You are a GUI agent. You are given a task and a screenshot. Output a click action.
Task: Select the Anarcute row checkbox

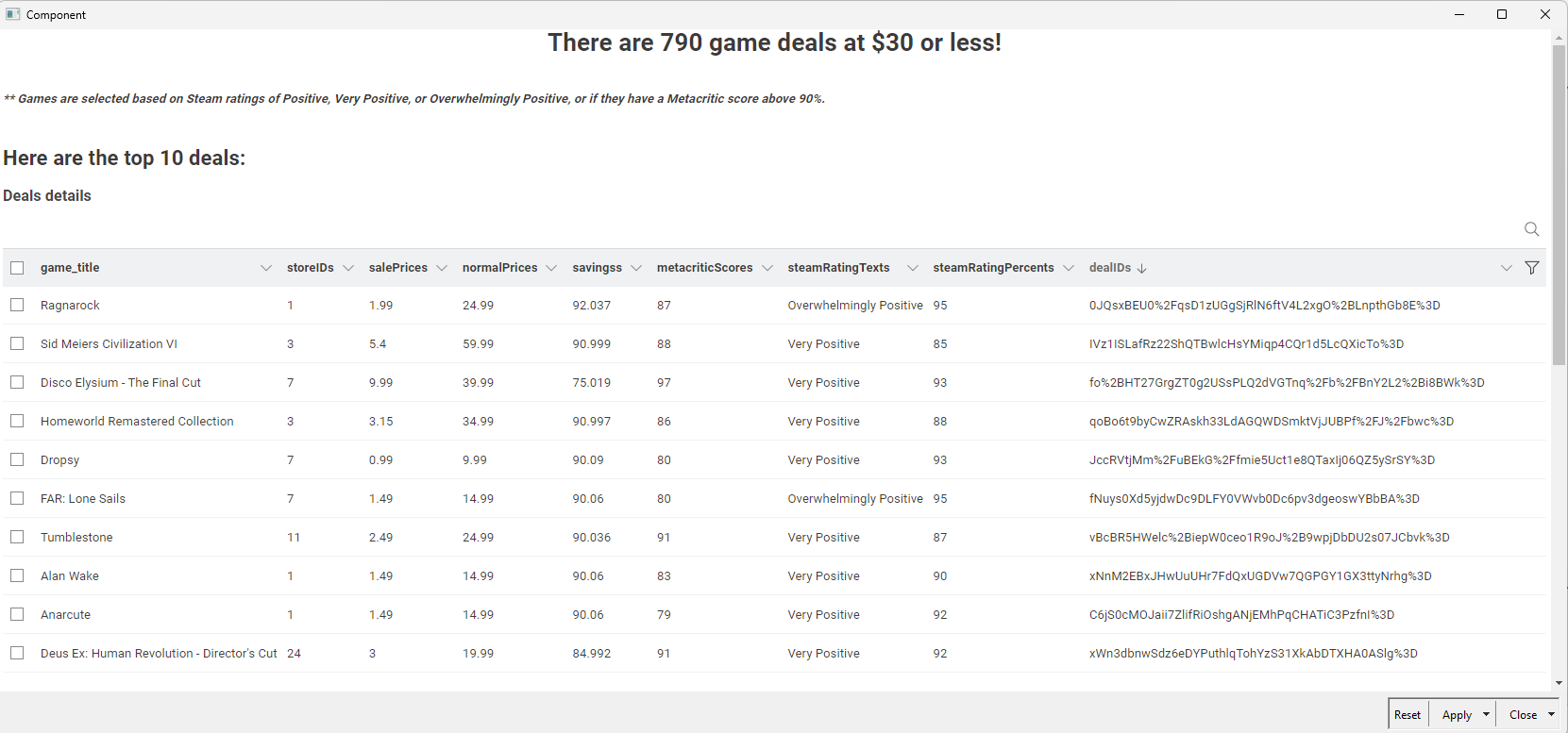click(x=17, y=614)
